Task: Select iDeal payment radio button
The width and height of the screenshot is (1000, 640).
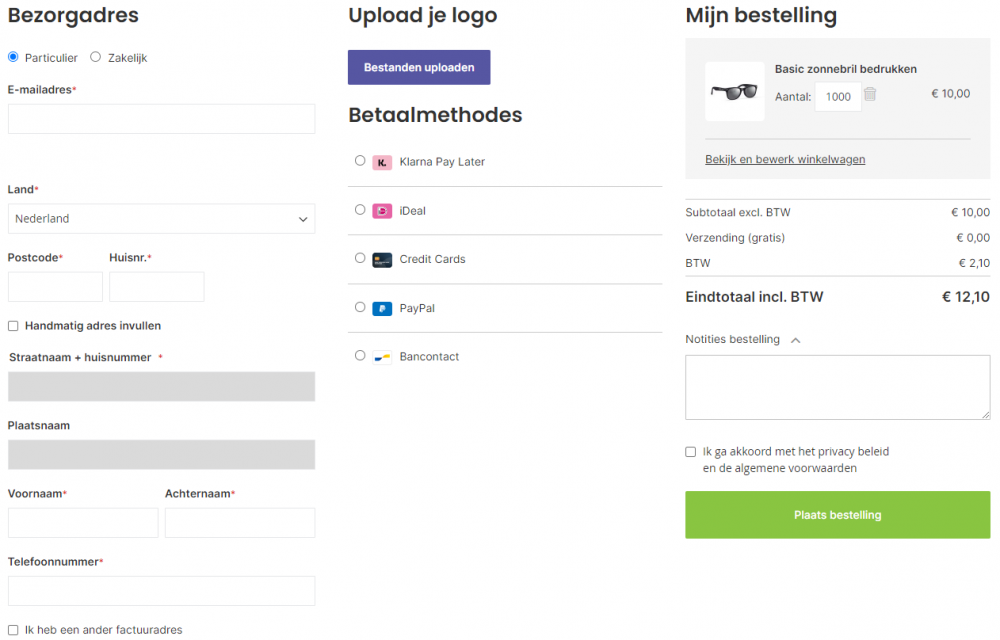Action: pyautogui.click(x=360, y=210)
